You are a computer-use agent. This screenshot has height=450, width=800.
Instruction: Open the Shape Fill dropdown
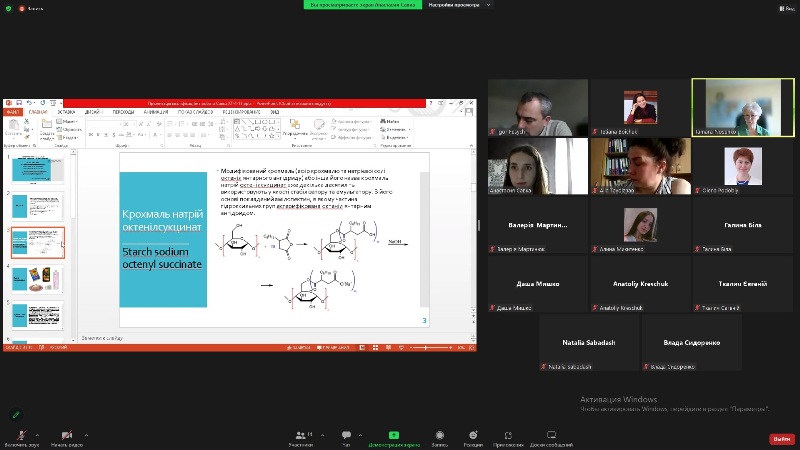pos(352,121)
